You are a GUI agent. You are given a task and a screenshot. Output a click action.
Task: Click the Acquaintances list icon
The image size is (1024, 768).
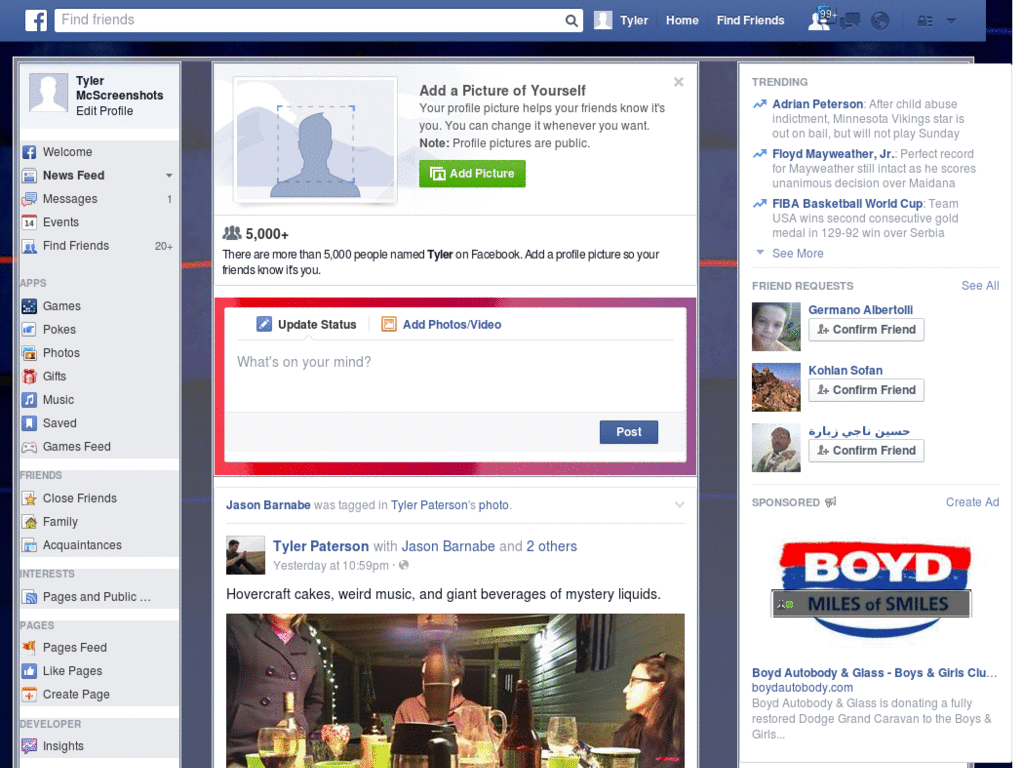(x=29, y=545)
